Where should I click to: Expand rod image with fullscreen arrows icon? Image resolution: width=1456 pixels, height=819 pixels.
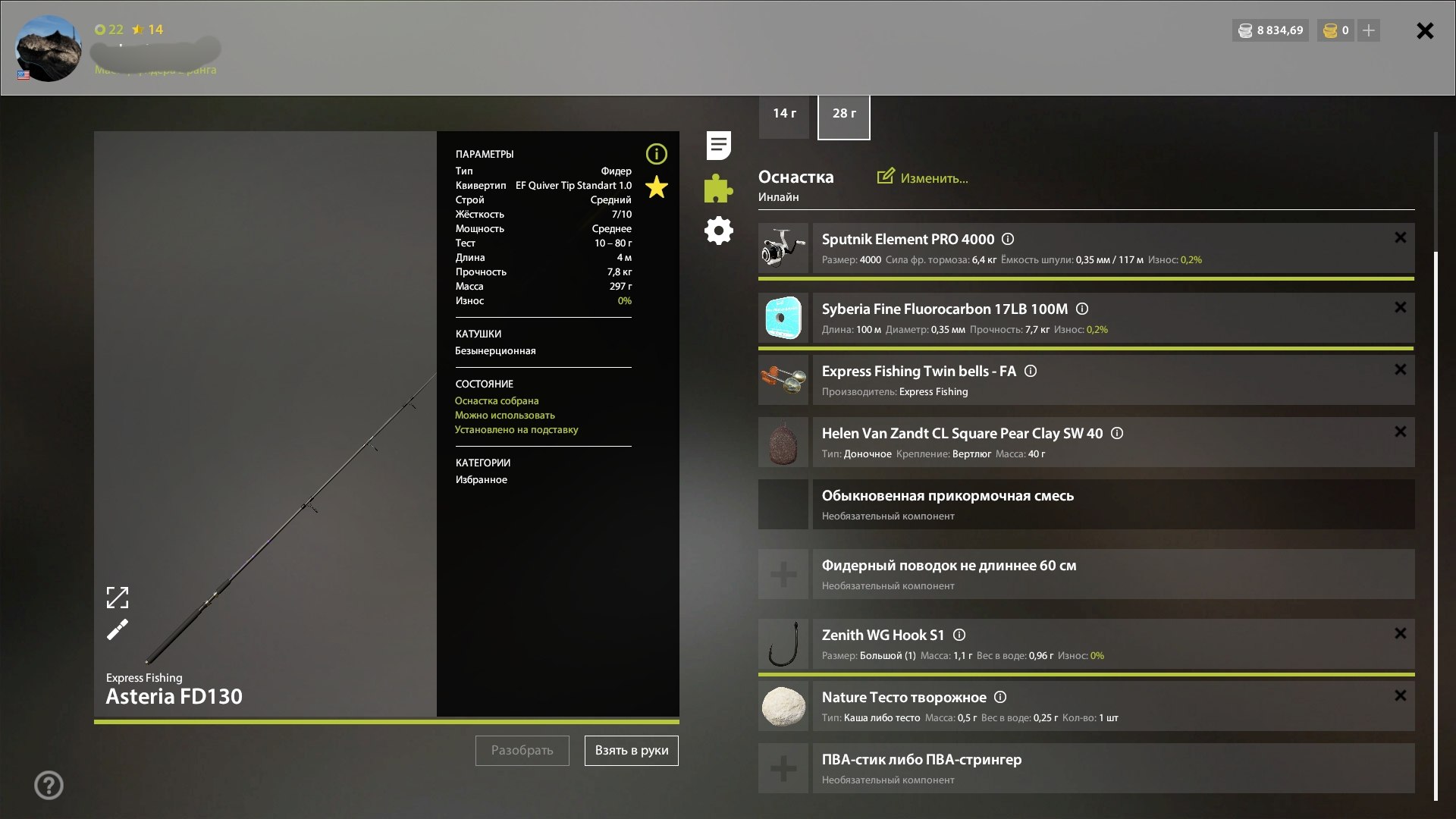tap(118, 598)
